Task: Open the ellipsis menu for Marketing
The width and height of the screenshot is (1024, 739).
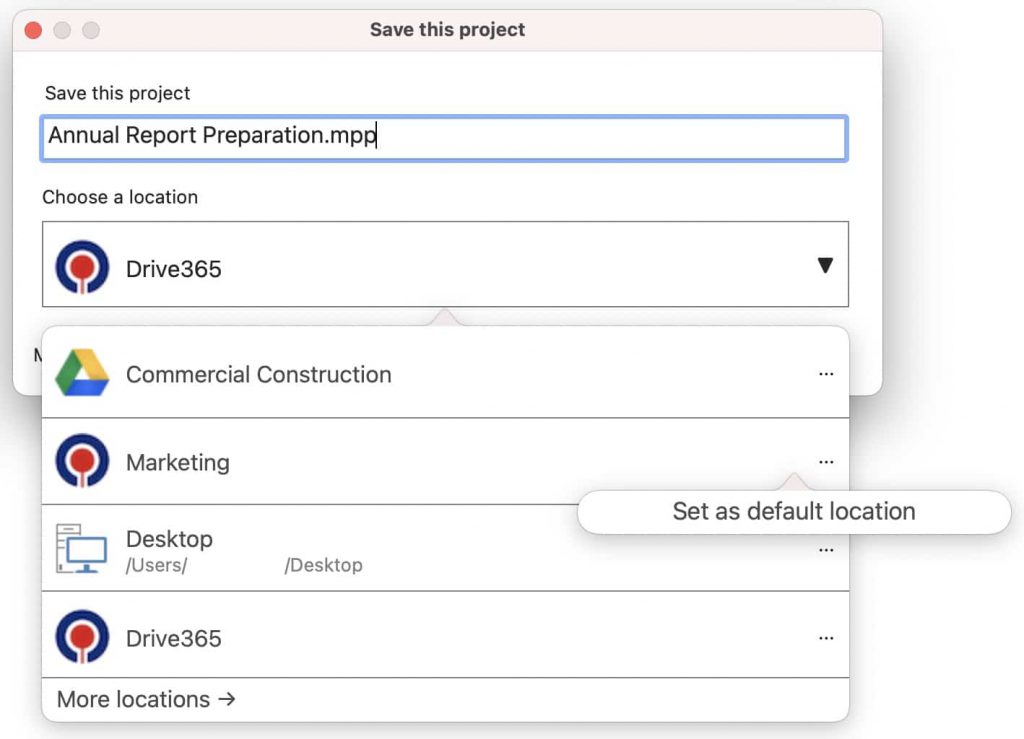Action: tap(826, 461)
